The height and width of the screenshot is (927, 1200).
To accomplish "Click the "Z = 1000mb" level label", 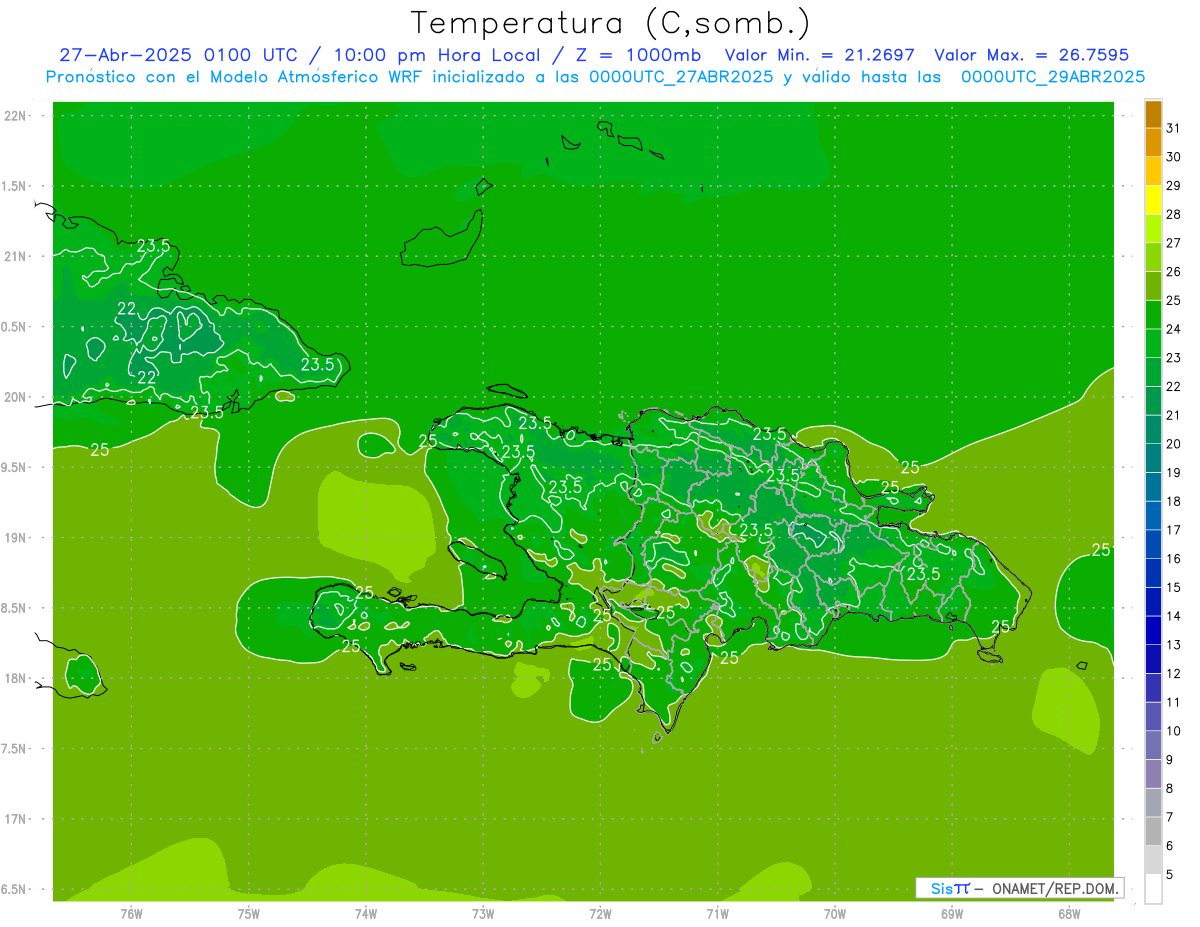I will (x=638, y=55).
